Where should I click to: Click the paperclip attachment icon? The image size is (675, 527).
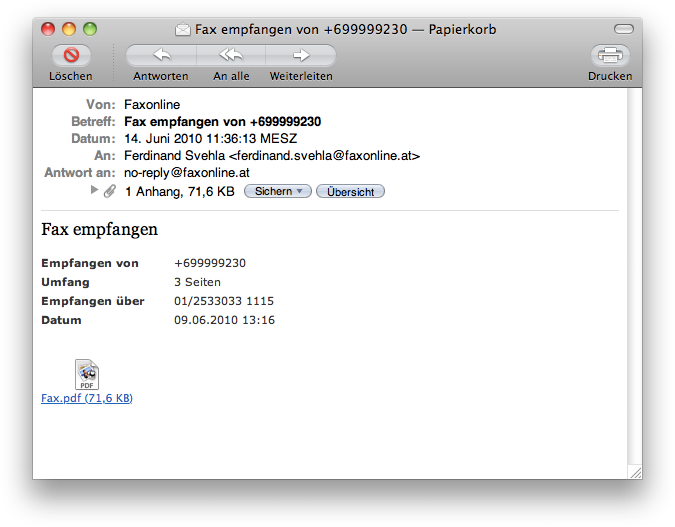pyautogui.click(x=110, y=191)
